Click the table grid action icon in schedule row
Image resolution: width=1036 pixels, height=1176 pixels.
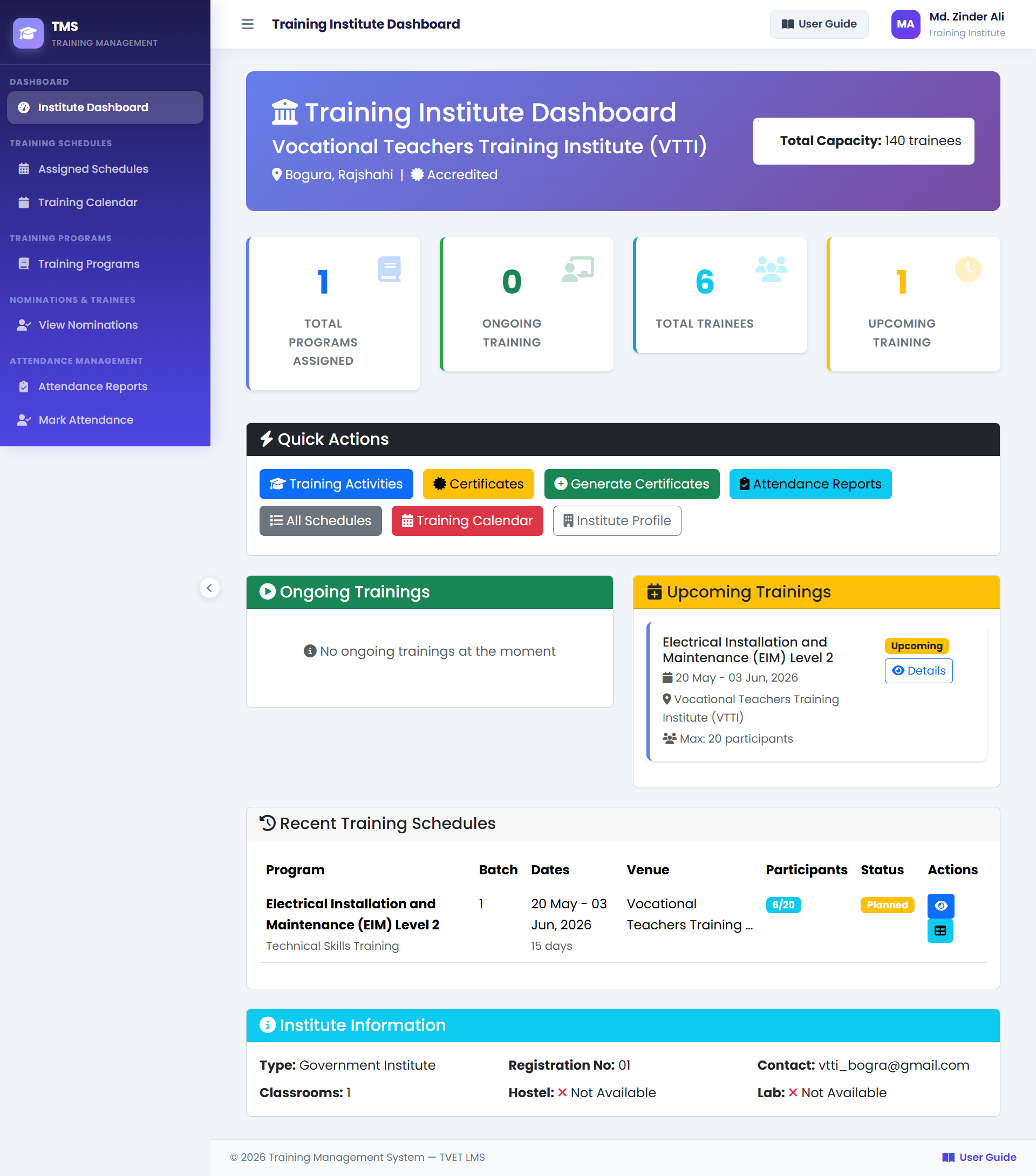coord(940,930)
